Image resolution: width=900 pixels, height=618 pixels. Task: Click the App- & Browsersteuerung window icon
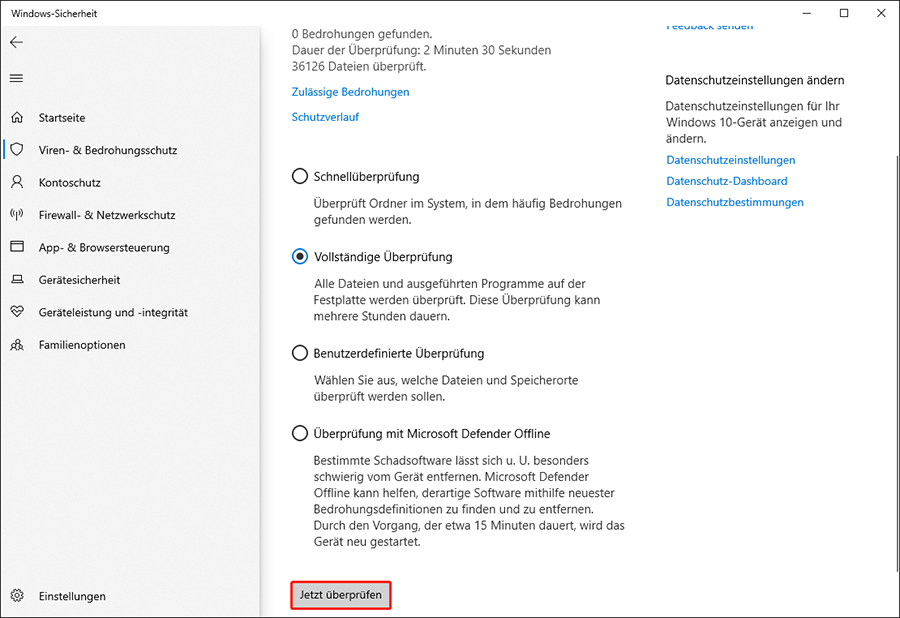pos(17,247)
